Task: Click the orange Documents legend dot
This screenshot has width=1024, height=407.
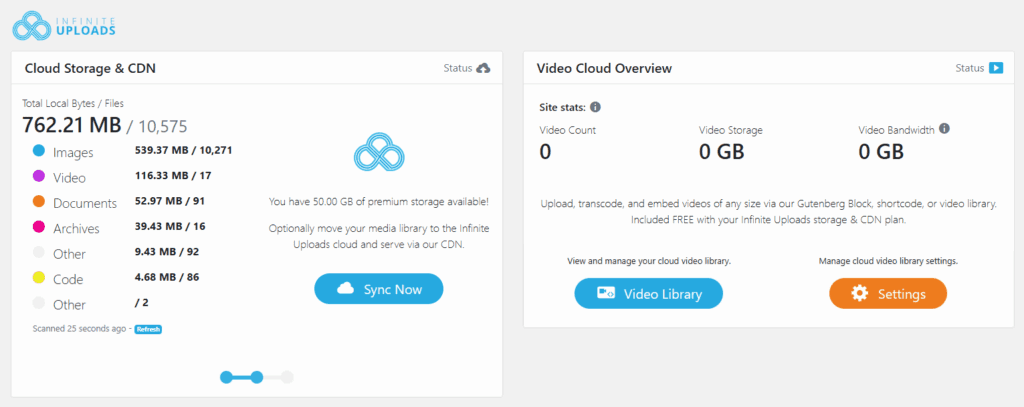Action: [x=39, y=202]
